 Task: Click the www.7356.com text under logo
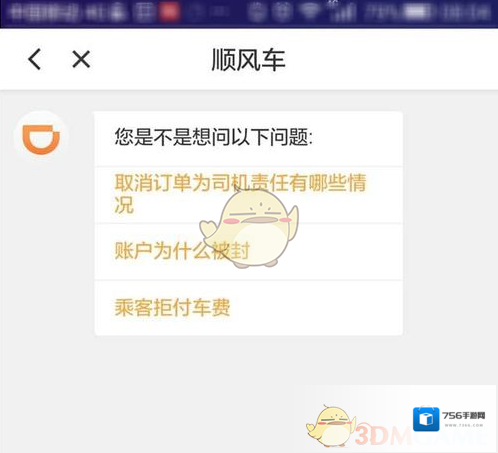pos(464,425)
